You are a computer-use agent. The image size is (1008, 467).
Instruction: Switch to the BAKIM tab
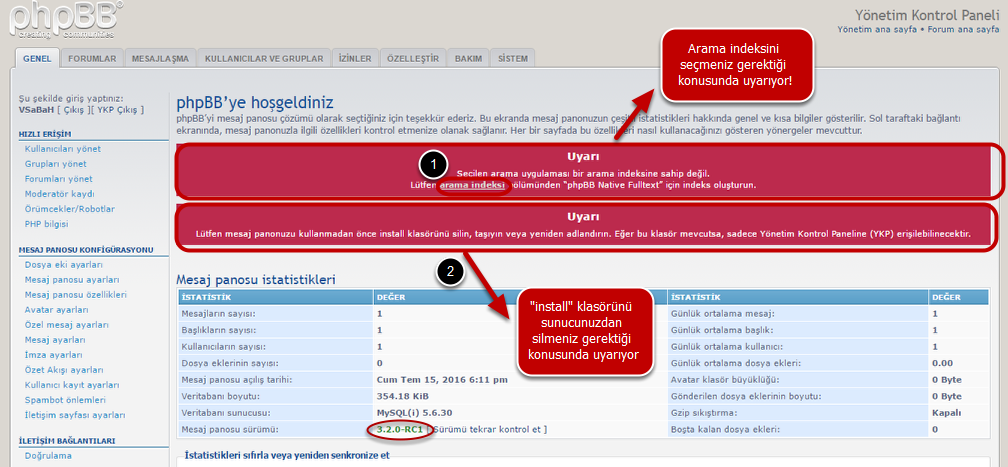[469, 59]
